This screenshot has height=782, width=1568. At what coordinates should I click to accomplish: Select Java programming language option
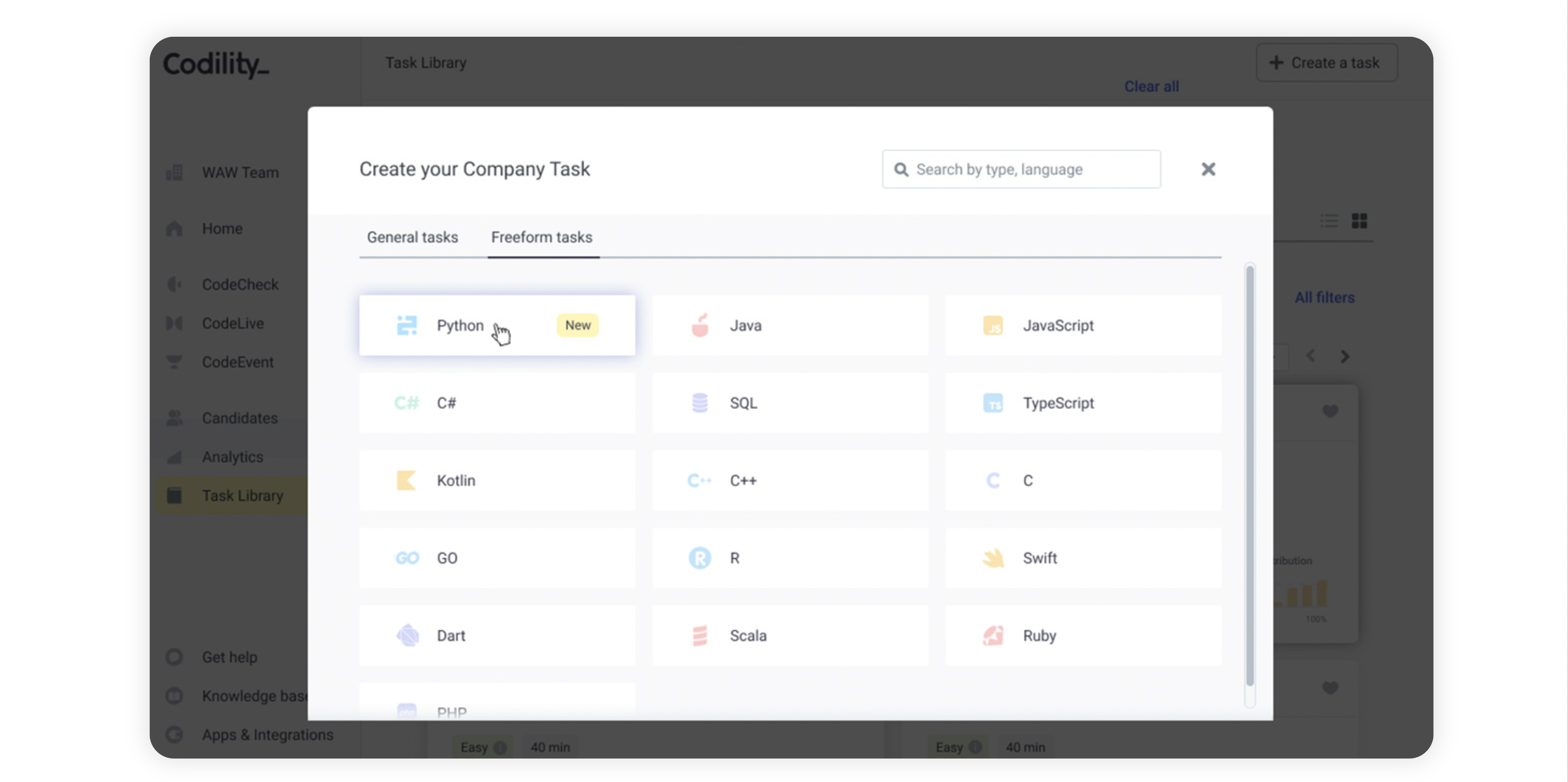point(790,324)
